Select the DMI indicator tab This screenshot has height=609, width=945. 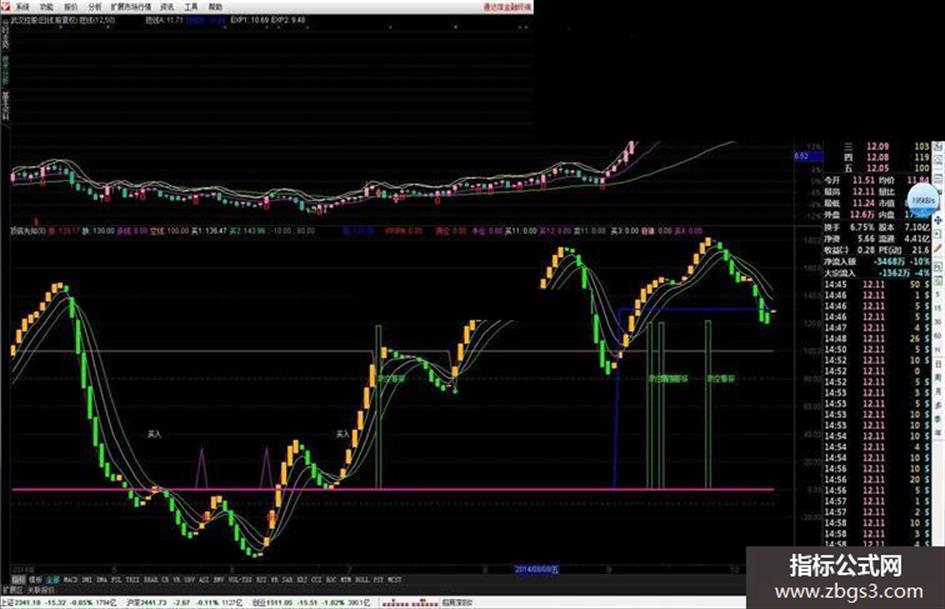point(87,579)
